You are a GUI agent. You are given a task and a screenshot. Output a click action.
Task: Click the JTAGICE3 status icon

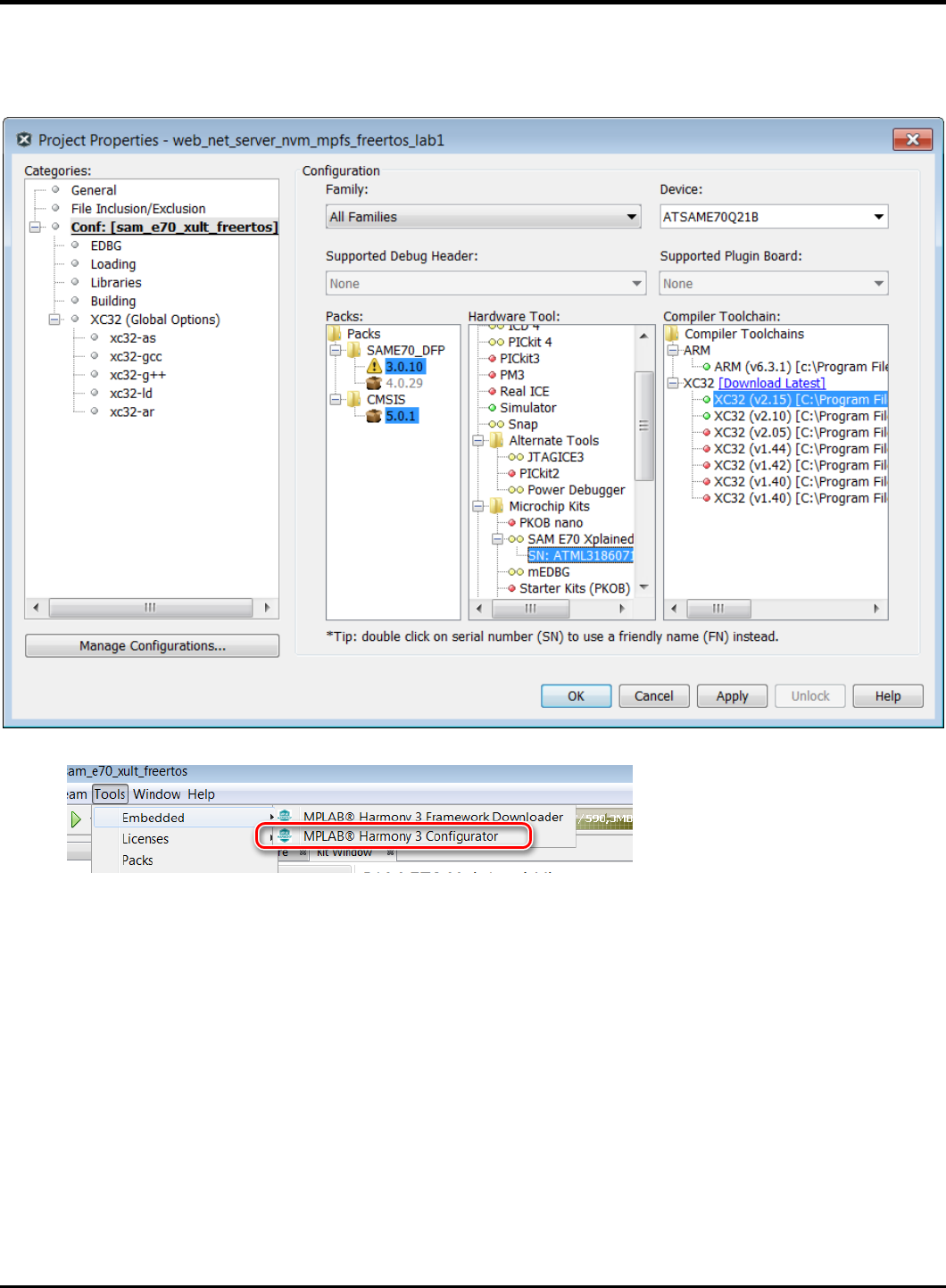516,457
